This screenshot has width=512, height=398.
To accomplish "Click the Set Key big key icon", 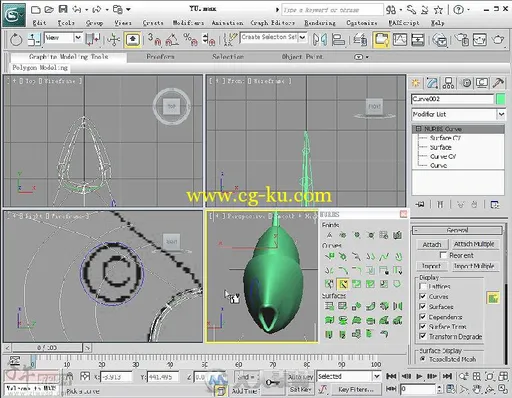I will click(x=272, y=382).
